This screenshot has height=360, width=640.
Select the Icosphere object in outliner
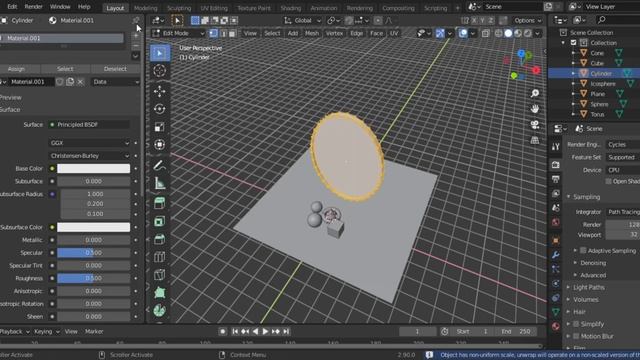point(603,84)
